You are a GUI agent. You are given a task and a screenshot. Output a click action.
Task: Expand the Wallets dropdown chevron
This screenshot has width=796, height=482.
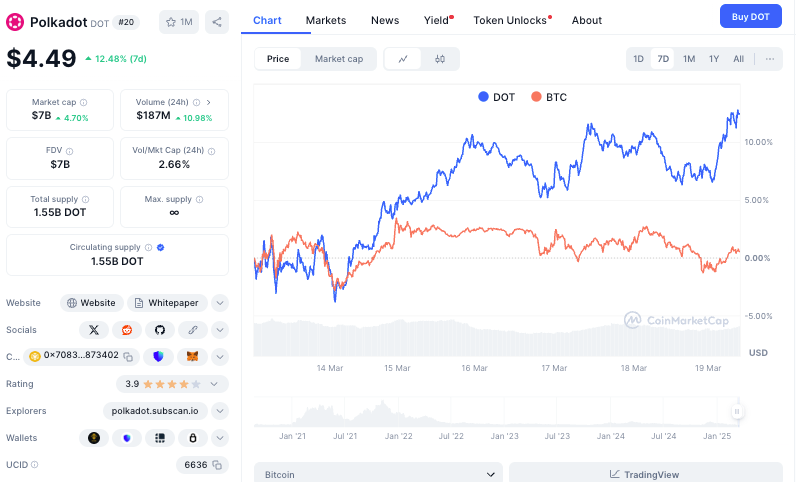(220, 438)
